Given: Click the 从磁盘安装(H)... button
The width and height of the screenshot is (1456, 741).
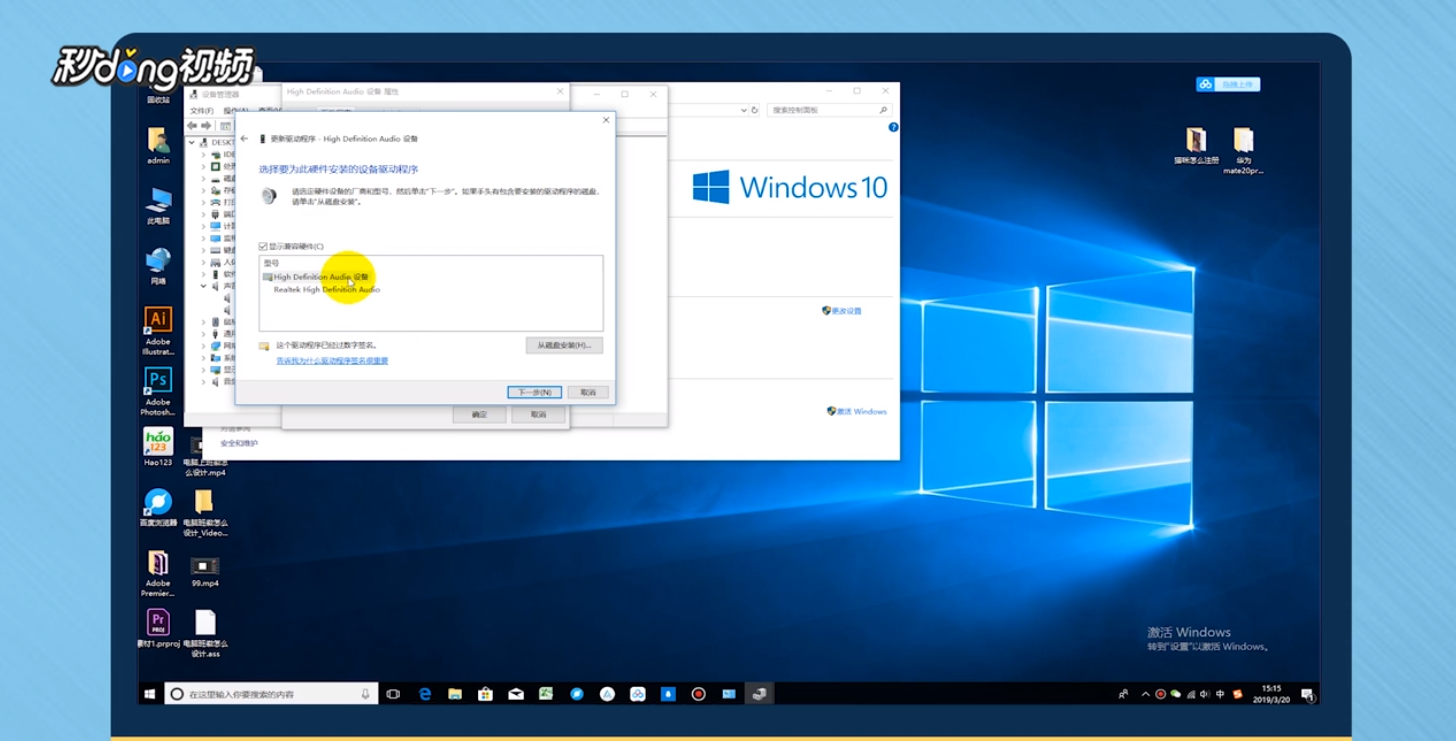Looking at the screenshot, I should pyautogui.click(x=564, y=345).
